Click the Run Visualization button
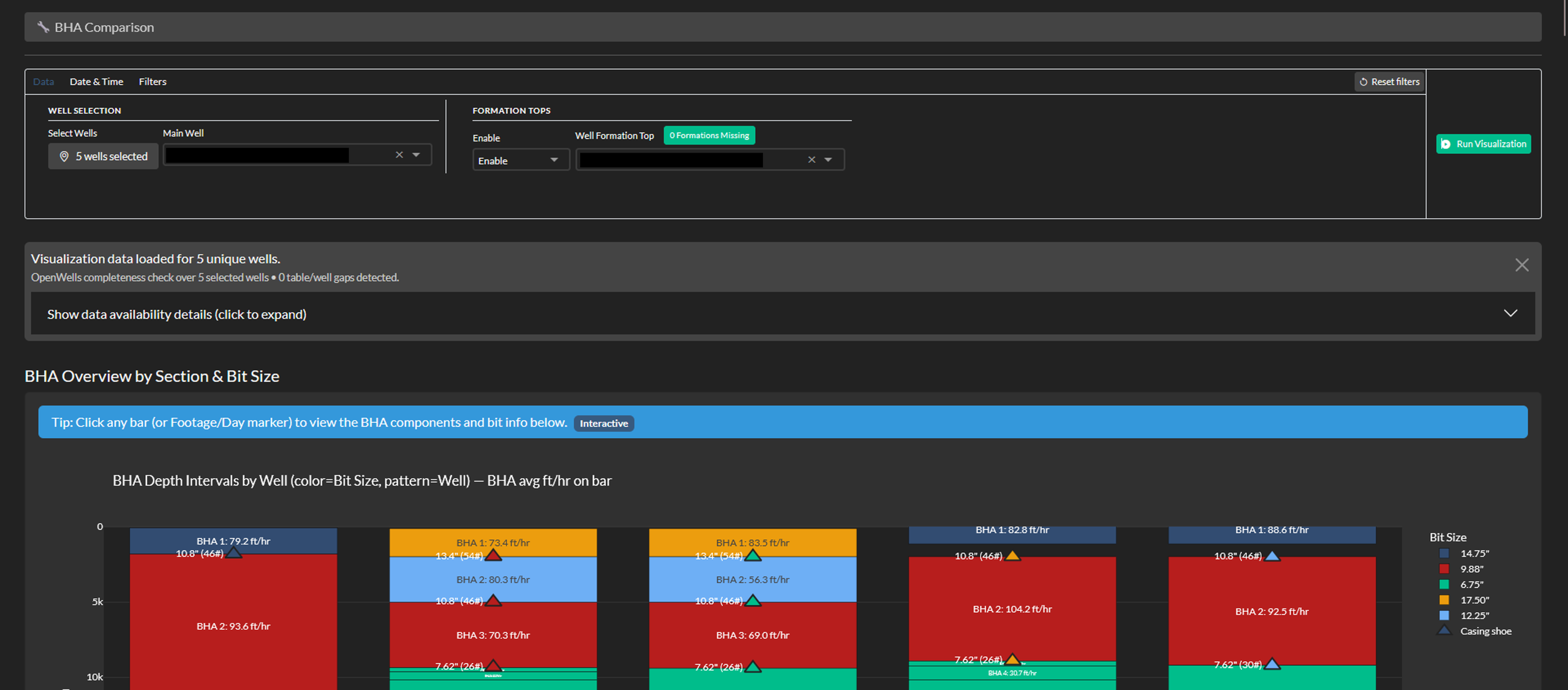Screen dimensions: 1568x690 1483,144
